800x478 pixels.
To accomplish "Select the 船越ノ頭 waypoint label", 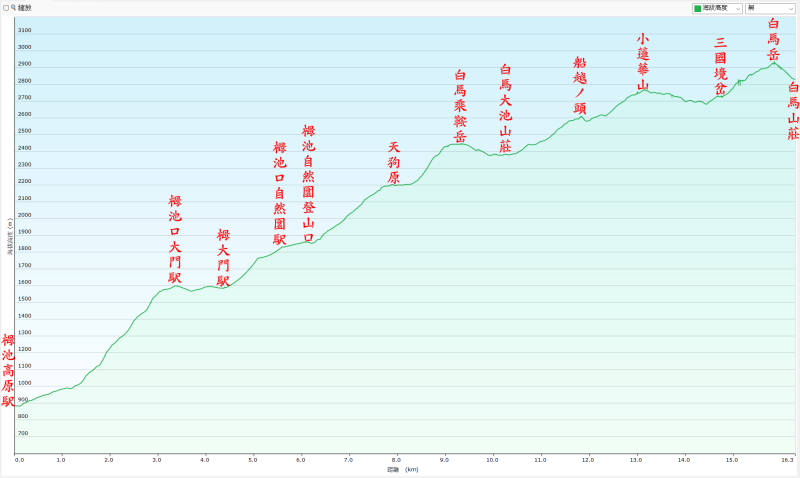I will click(x=580, y=86).
